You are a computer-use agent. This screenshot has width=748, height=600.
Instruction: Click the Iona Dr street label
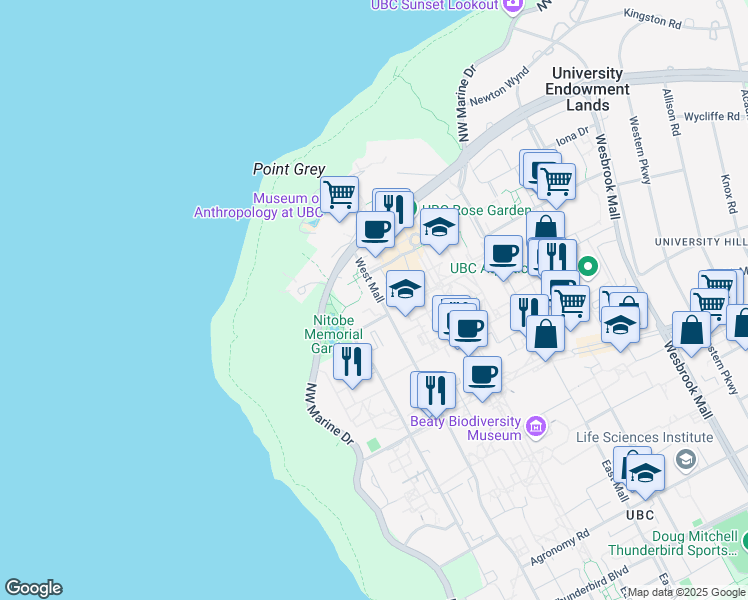(572, 136)
